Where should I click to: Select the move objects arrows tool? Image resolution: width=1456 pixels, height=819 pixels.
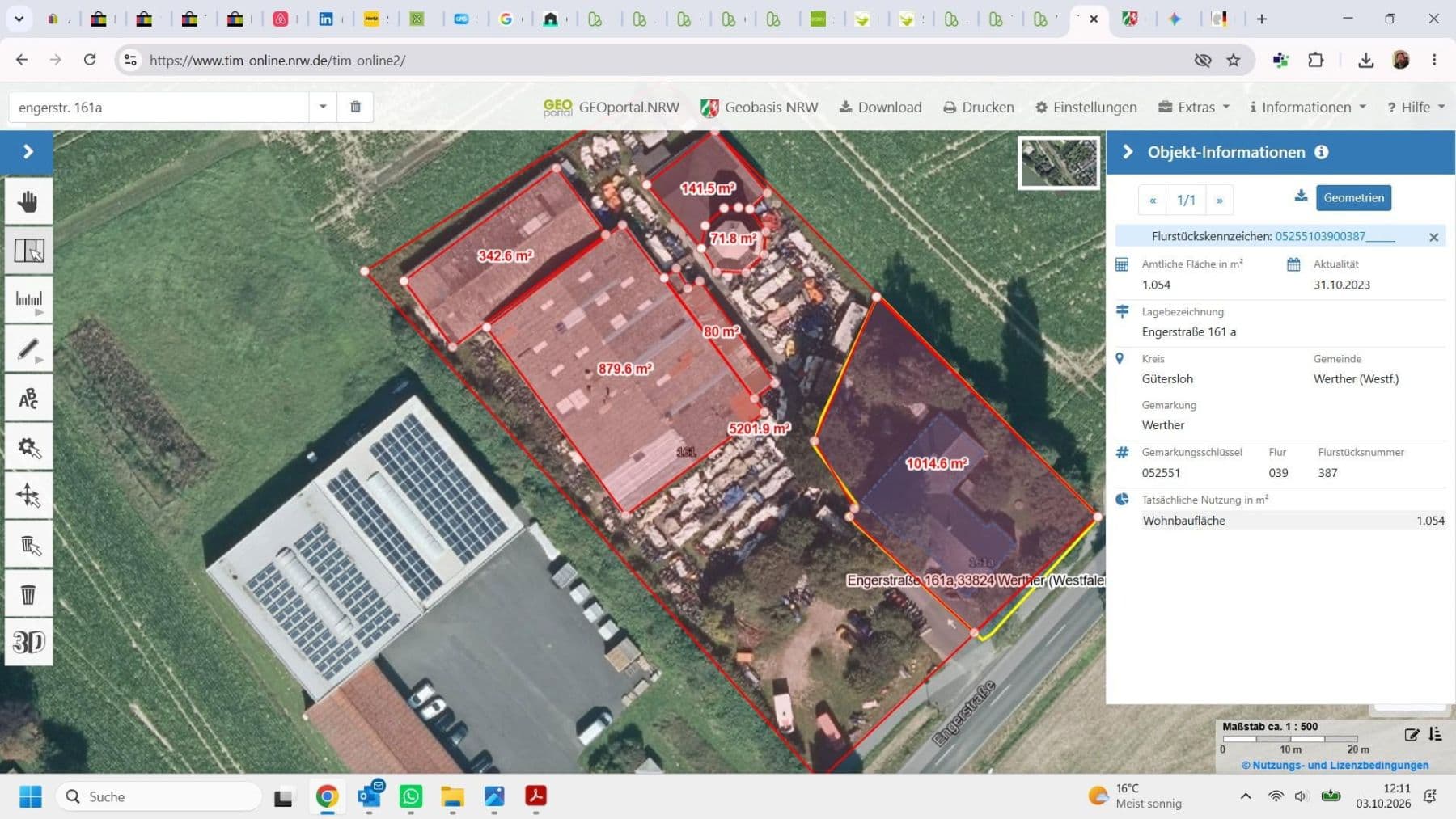[28, 496]
